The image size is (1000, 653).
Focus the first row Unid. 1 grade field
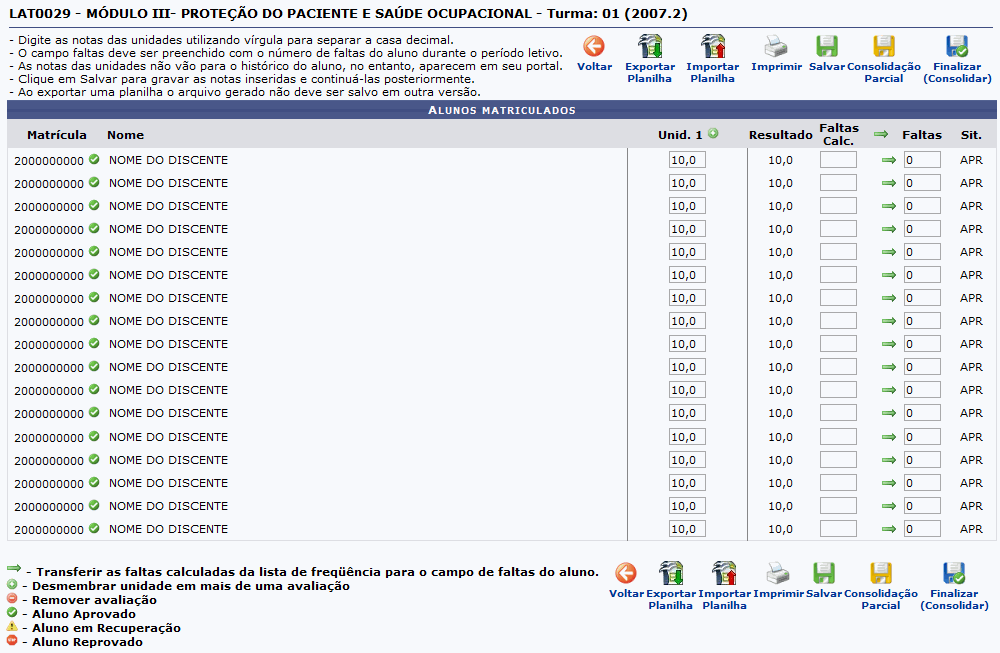[x=687, y=160]
